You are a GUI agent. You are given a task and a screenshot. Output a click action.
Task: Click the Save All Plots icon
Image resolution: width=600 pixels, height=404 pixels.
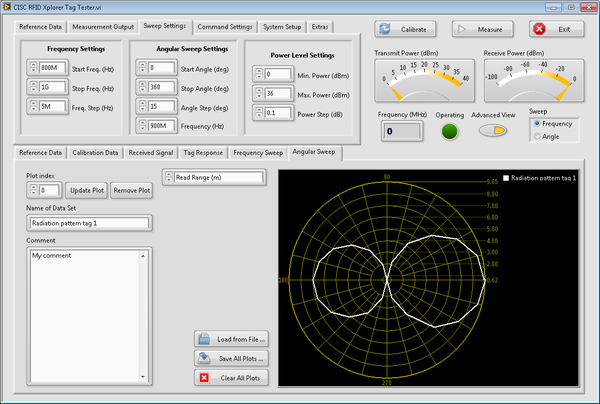click(204, 359)
